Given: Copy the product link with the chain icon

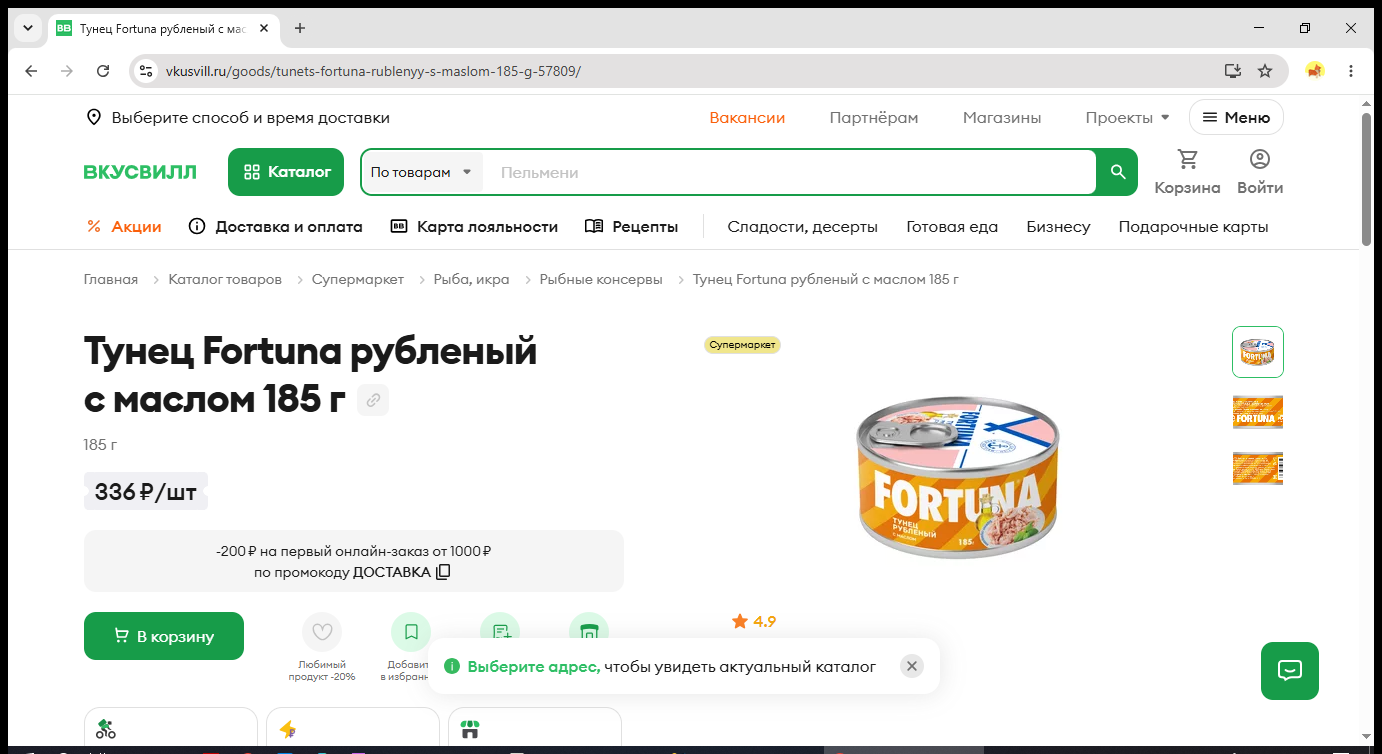Looking at the screenshot, I should pyautogui.click(x=373, y=400).
